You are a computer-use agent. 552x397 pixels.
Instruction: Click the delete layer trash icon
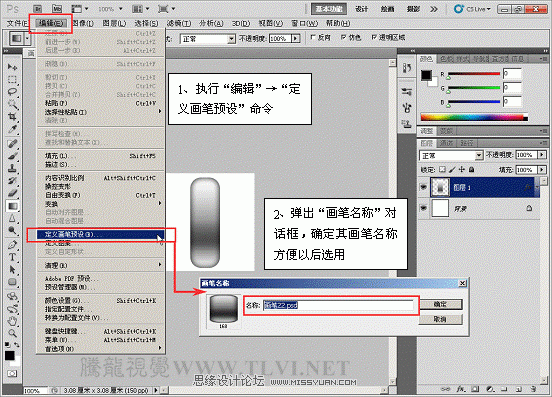pos(533,389)
